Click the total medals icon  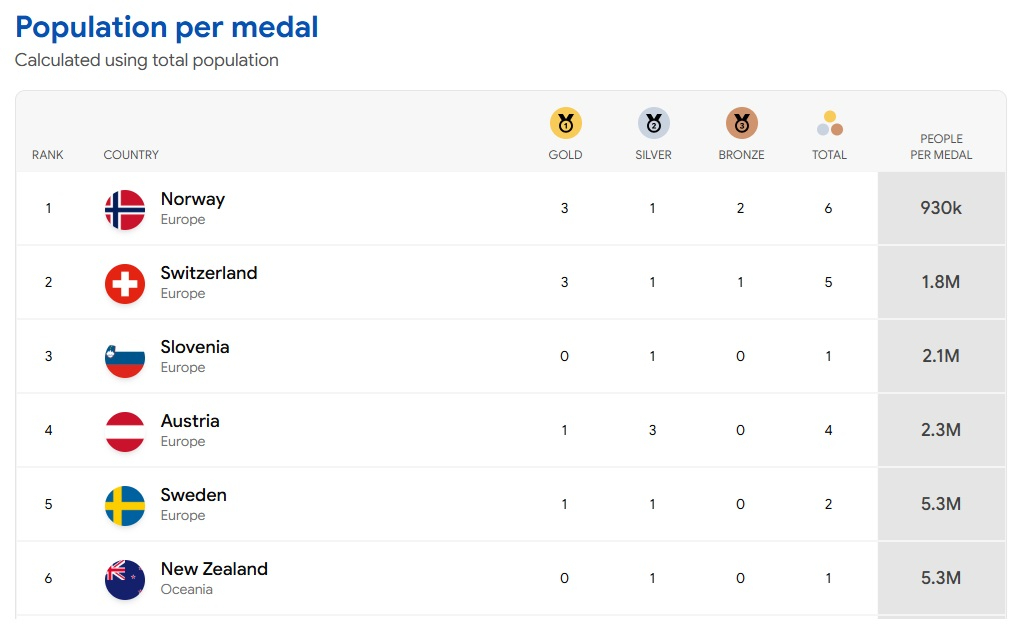(x=829, y=124)
